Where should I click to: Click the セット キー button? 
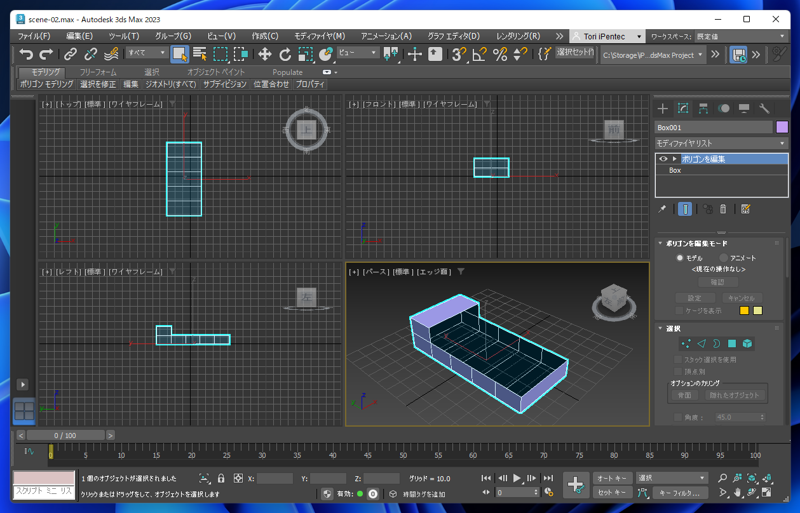pyautogui.click(x=612, y=493)
